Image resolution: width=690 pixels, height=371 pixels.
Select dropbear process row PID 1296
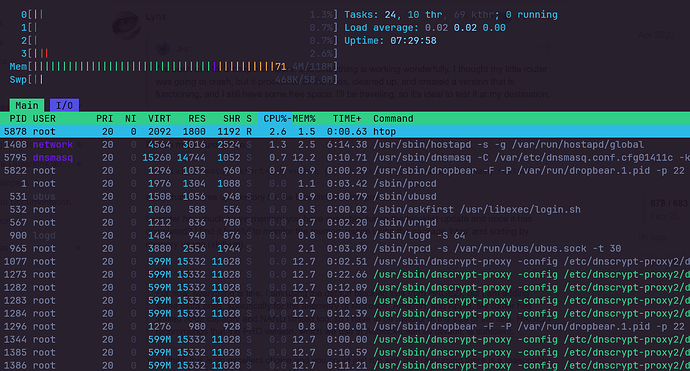(345, 327)
